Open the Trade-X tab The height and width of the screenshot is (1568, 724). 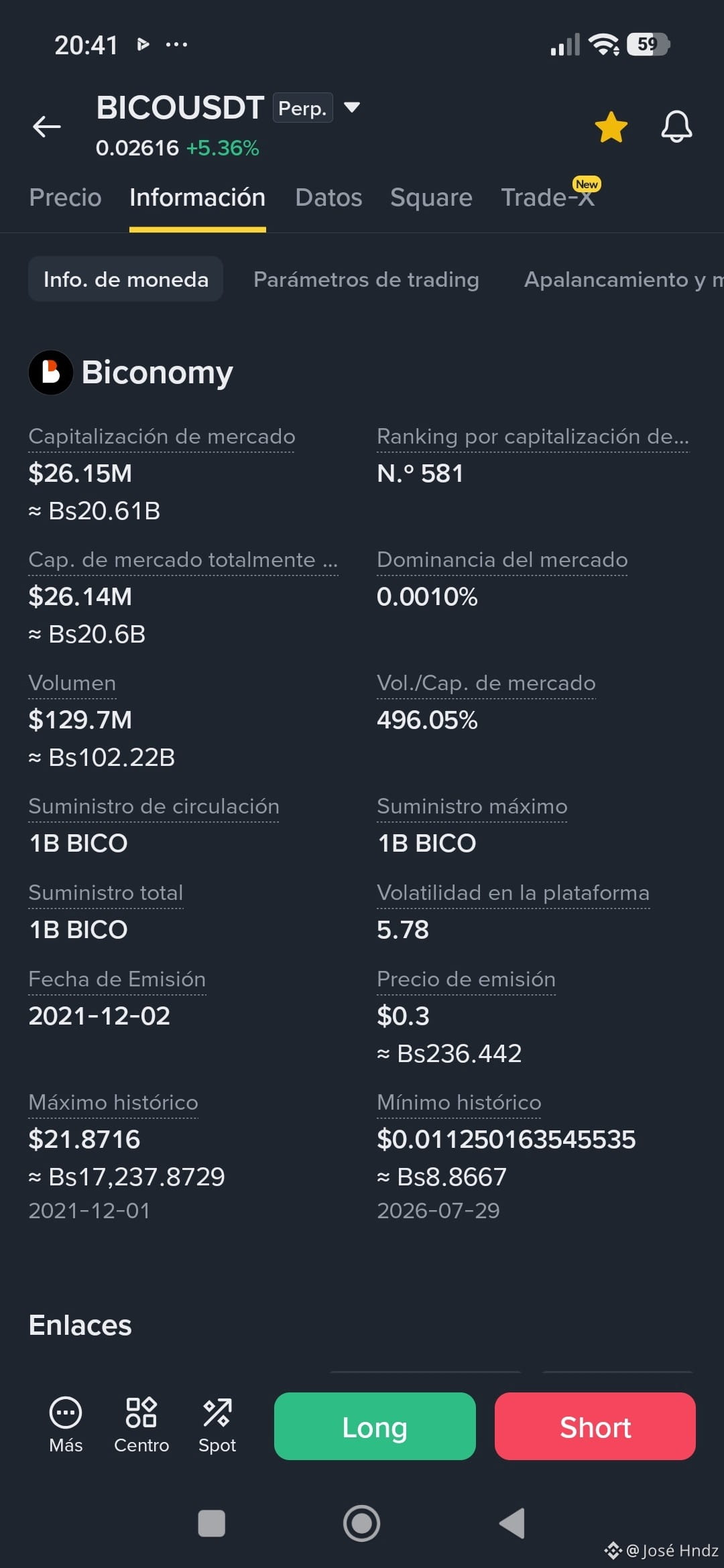[x=548, y=198]
